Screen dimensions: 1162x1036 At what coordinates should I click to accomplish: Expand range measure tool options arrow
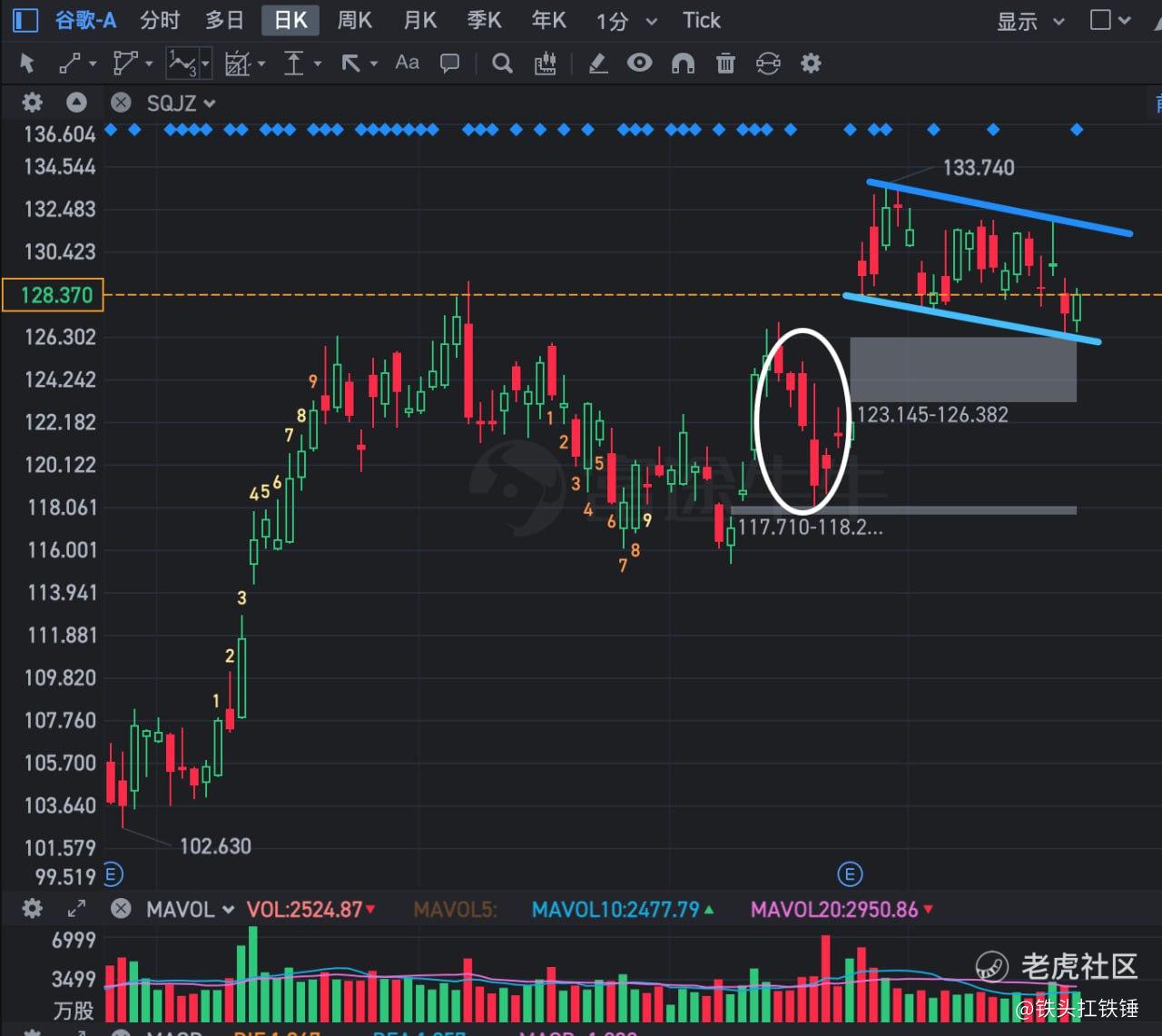click(x=318, y=64)
